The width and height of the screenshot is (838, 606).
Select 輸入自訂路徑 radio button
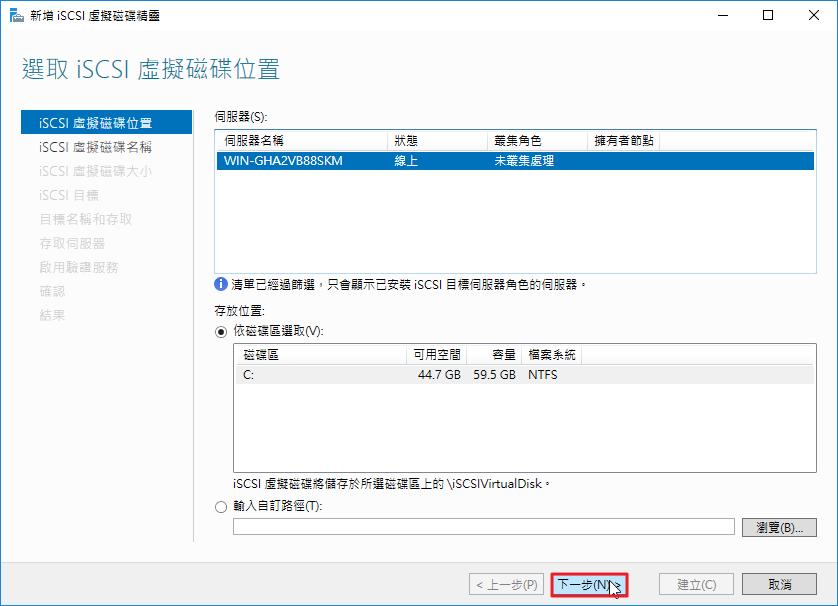[221, 507]
